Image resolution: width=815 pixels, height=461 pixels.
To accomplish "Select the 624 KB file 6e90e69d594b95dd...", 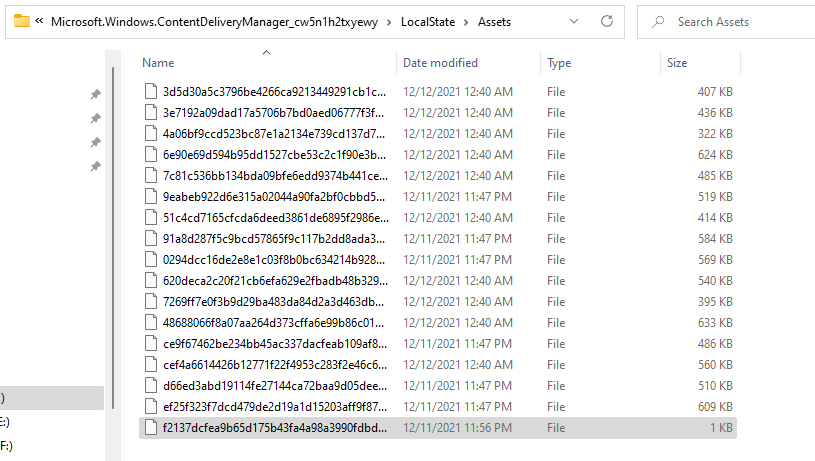I will [438, 155].
